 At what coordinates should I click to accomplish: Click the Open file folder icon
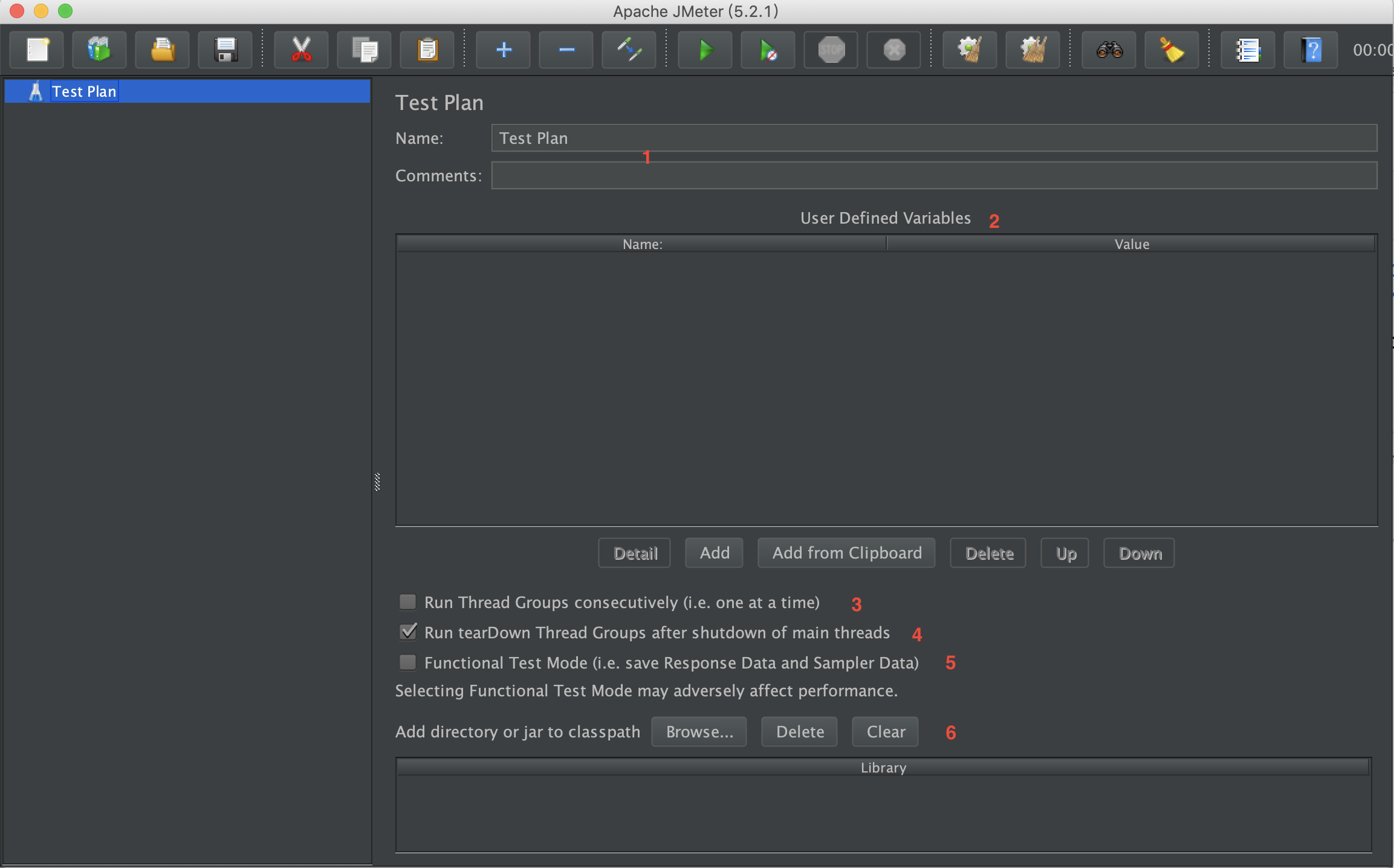coord(163,50)
